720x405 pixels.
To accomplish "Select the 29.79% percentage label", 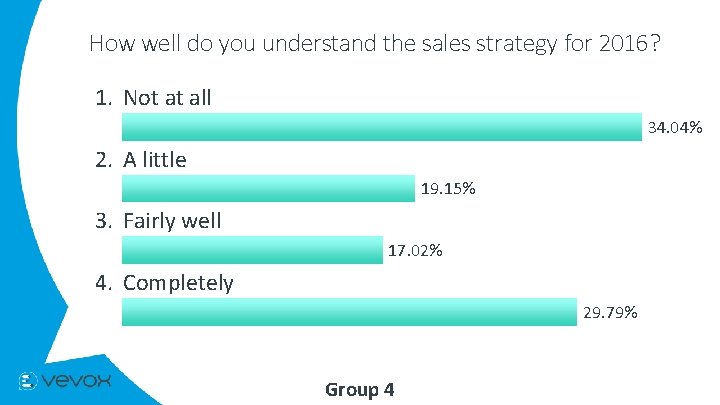I will (609, 313).
